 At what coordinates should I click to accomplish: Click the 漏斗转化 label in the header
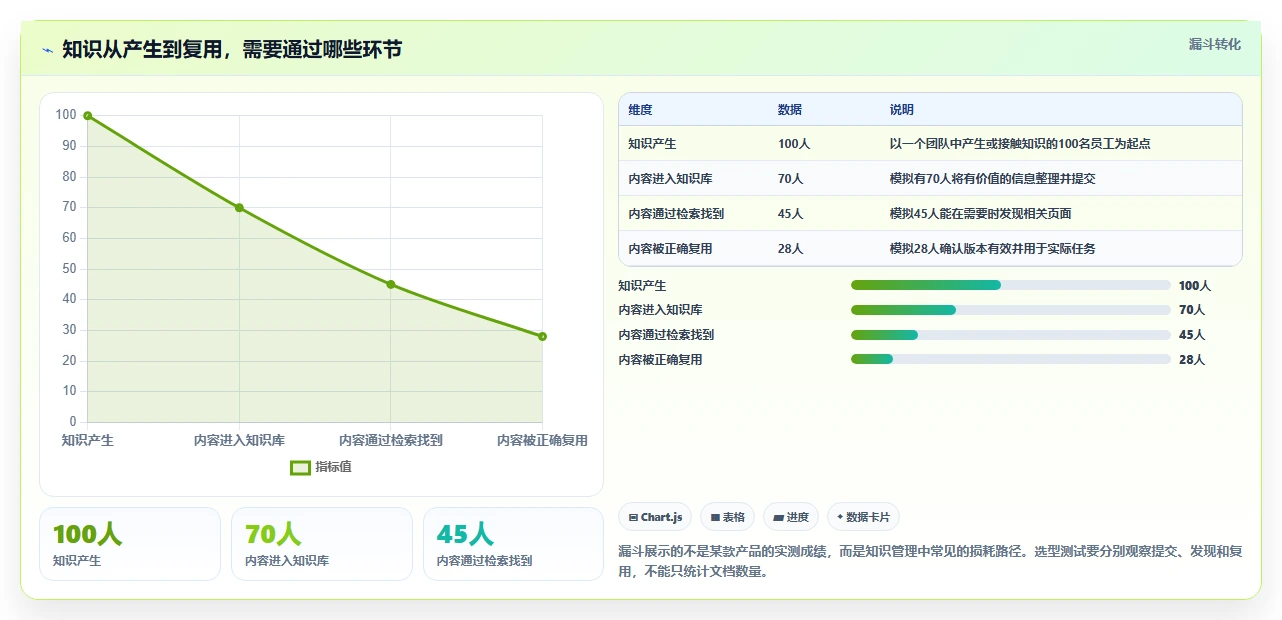[x=1215, y=44]
